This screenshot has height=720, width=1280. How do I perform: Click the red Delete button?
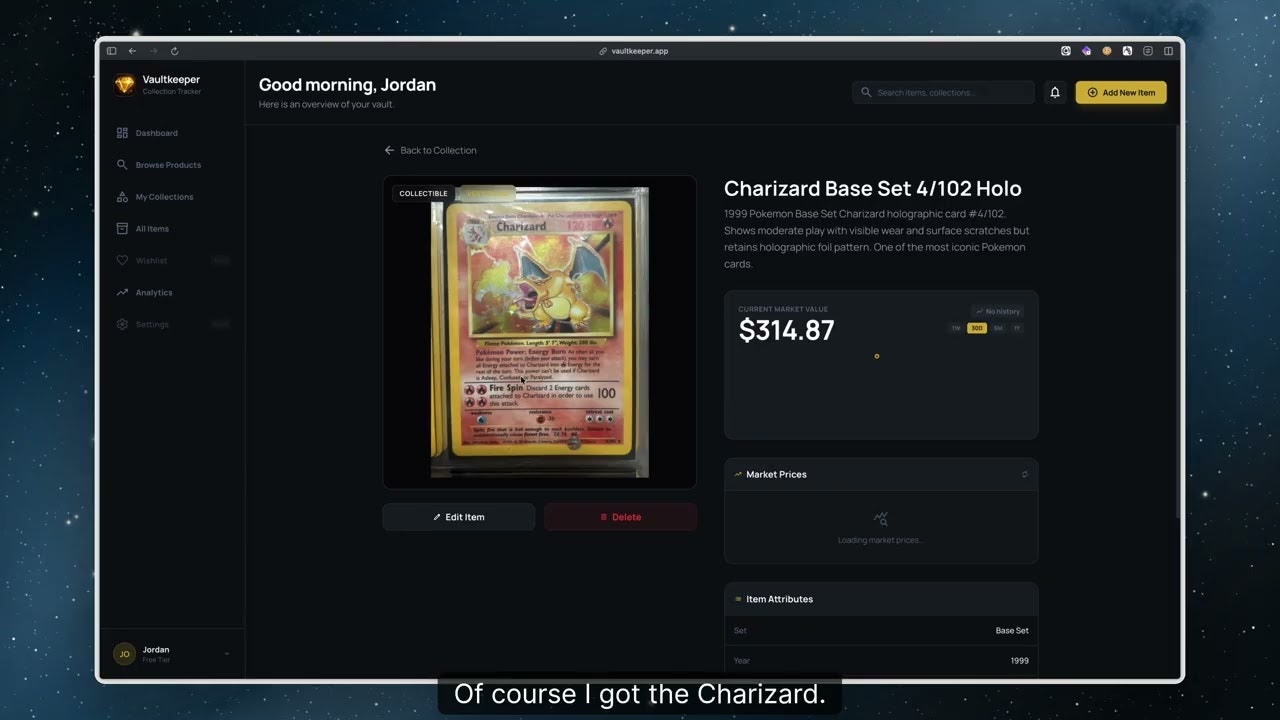click(x=621, y=517)
